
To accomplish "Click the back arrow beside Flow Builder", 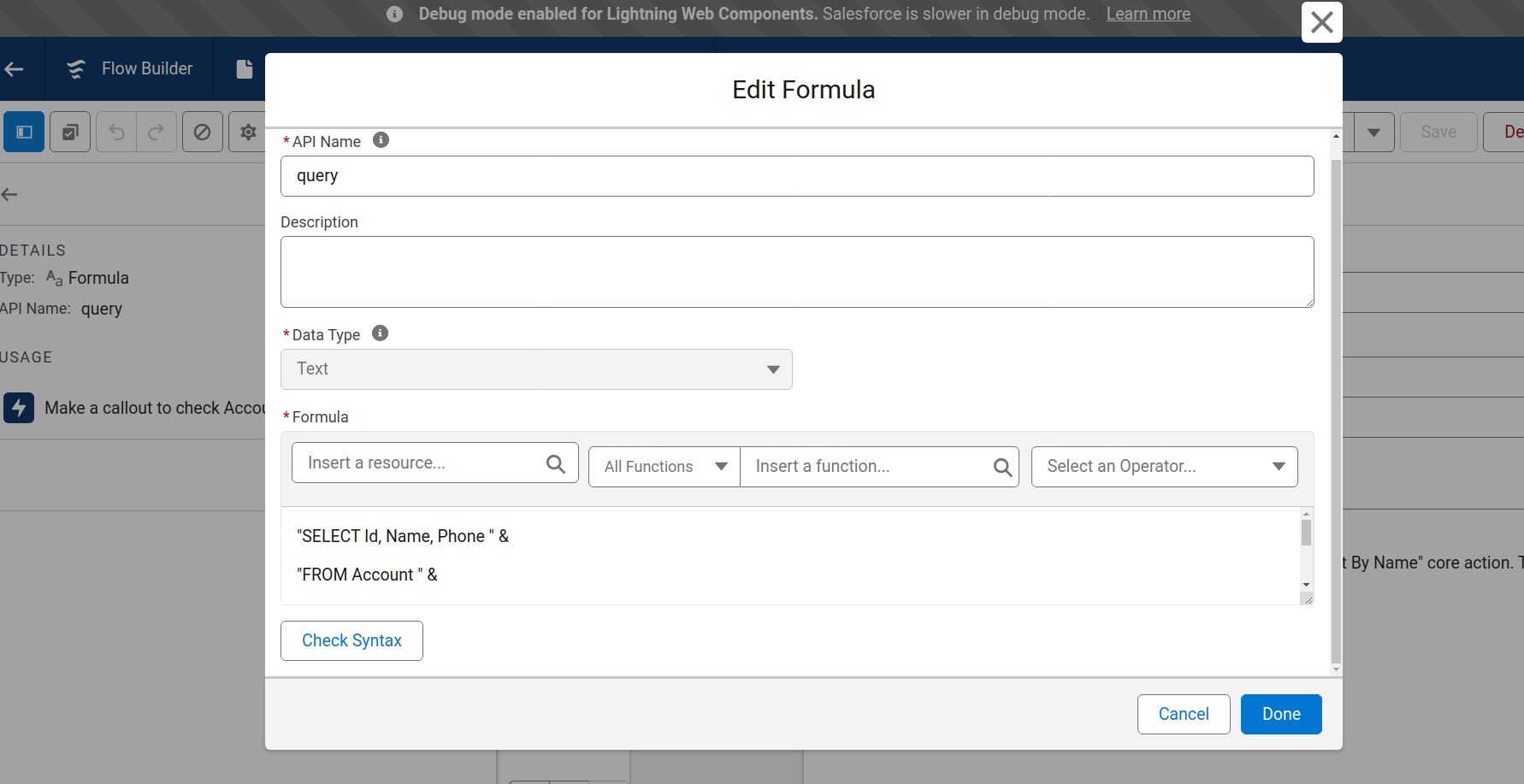I will pos(13,68).
